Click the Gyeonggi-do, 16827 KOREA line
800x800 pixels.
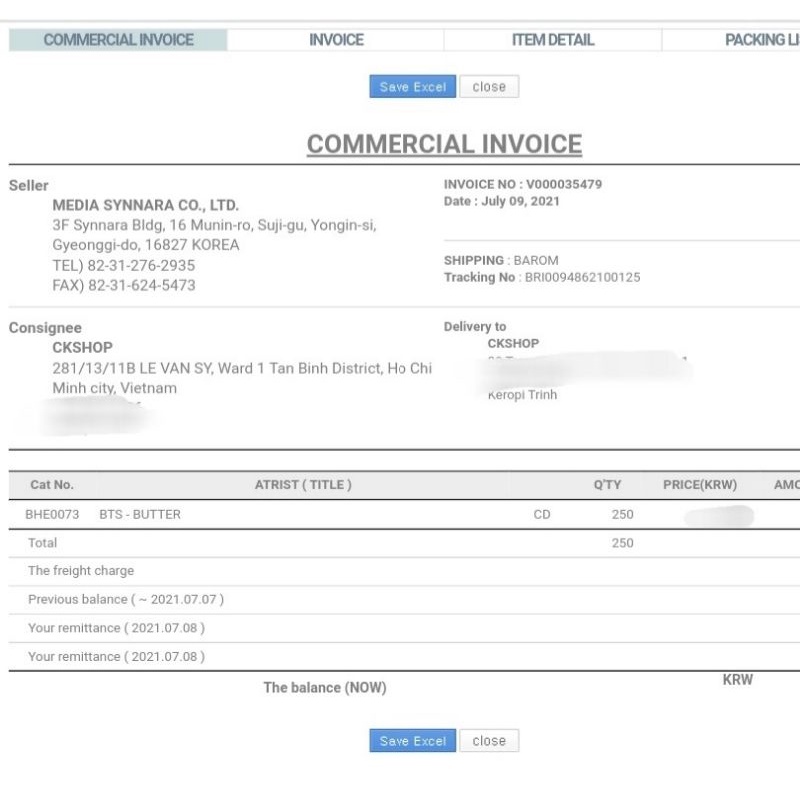145,245
